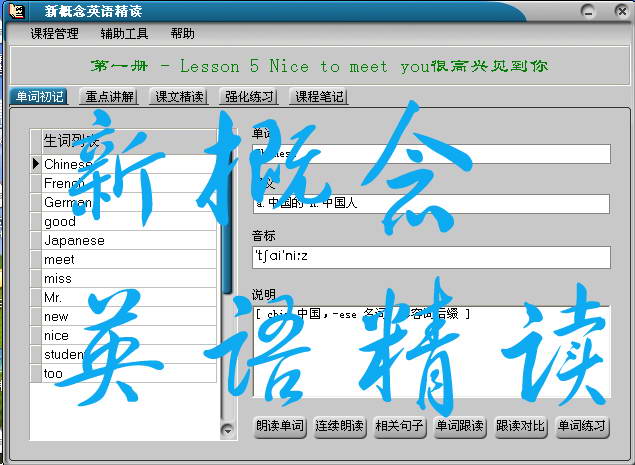Click the 音标 phonetic field

coord(431,257)
